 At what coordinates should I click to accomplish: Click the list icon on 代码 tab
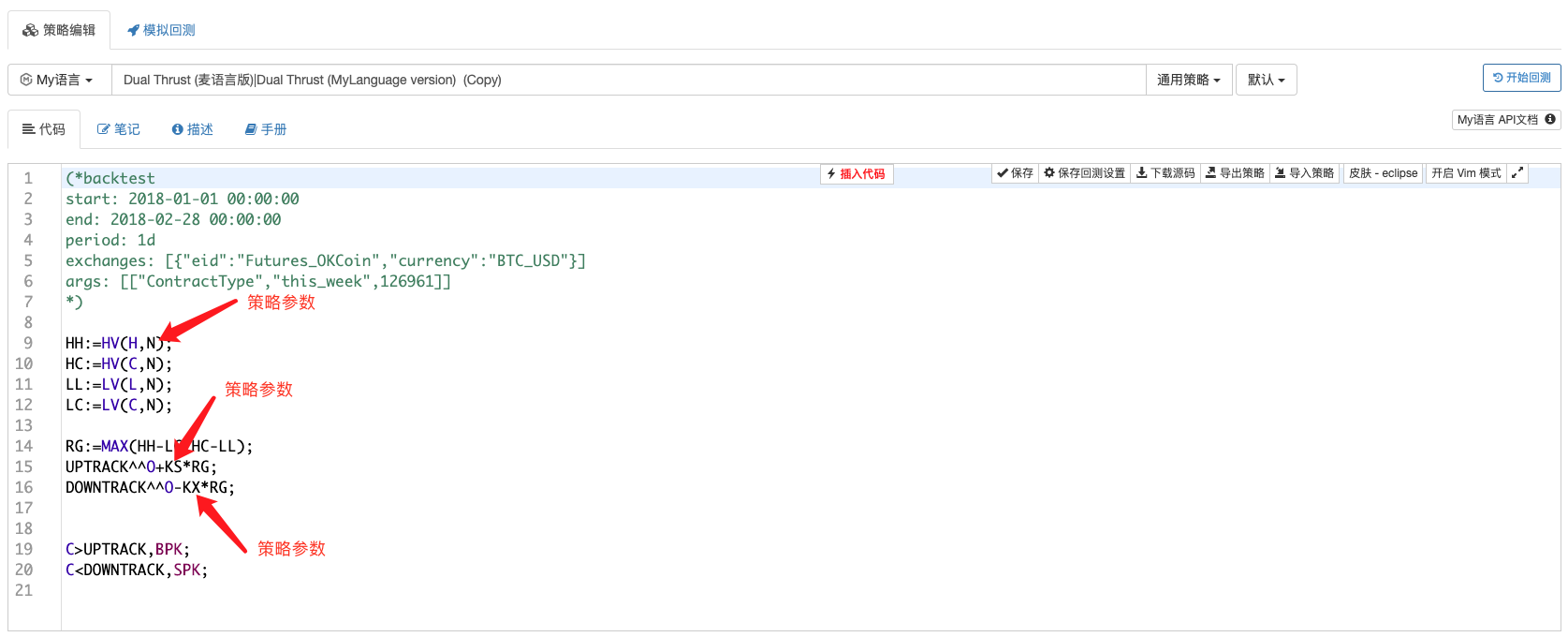coord(29,129)
